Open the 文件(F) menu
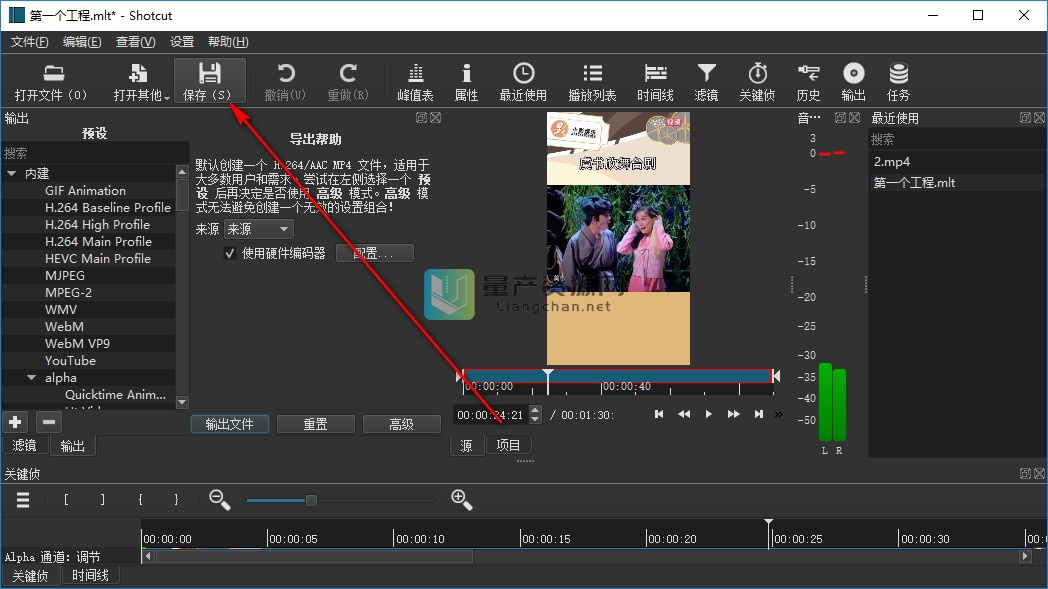1048x589 pixels. coord(29,41)
